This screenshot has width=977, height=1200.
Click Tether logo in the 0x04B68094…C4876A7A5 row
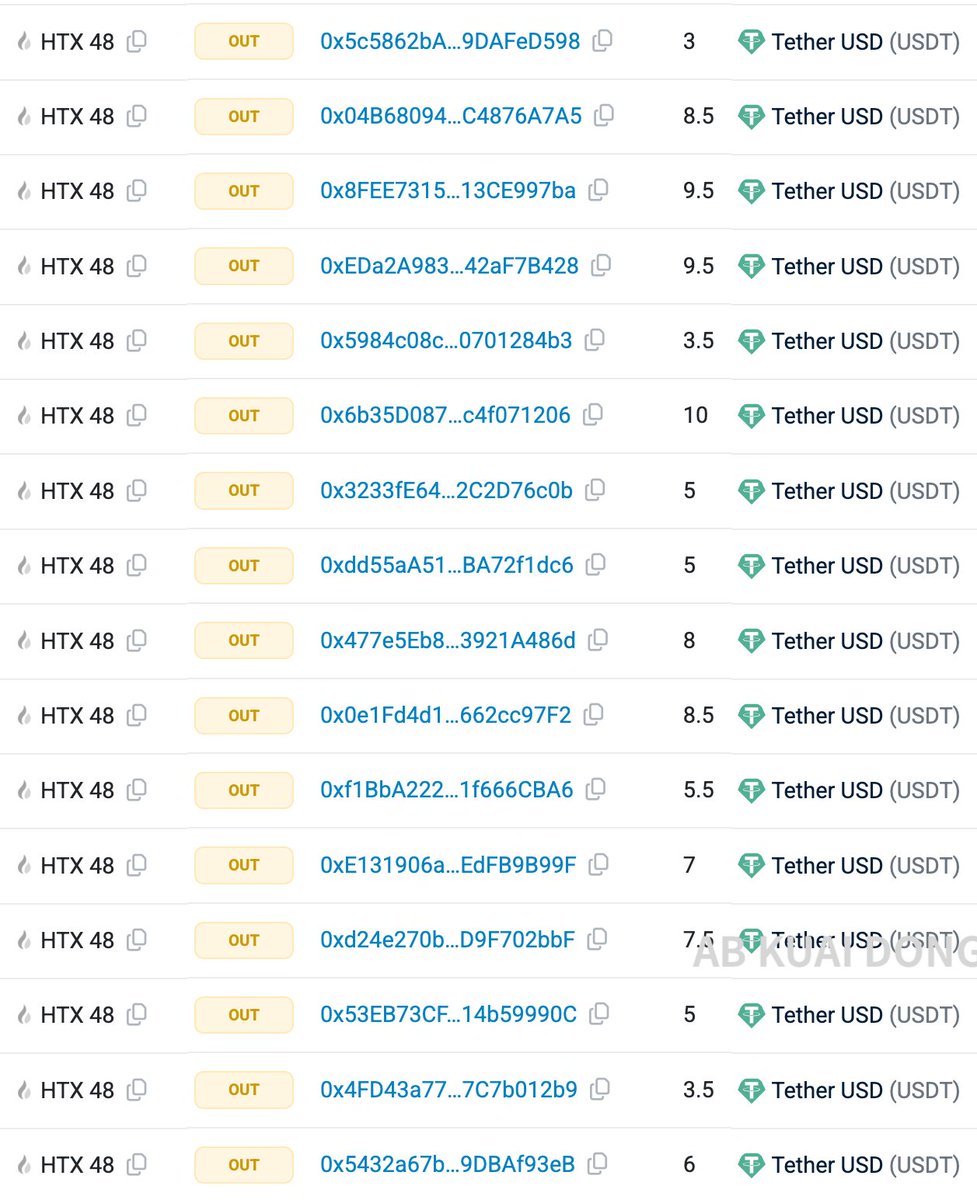tap(751, 117)
